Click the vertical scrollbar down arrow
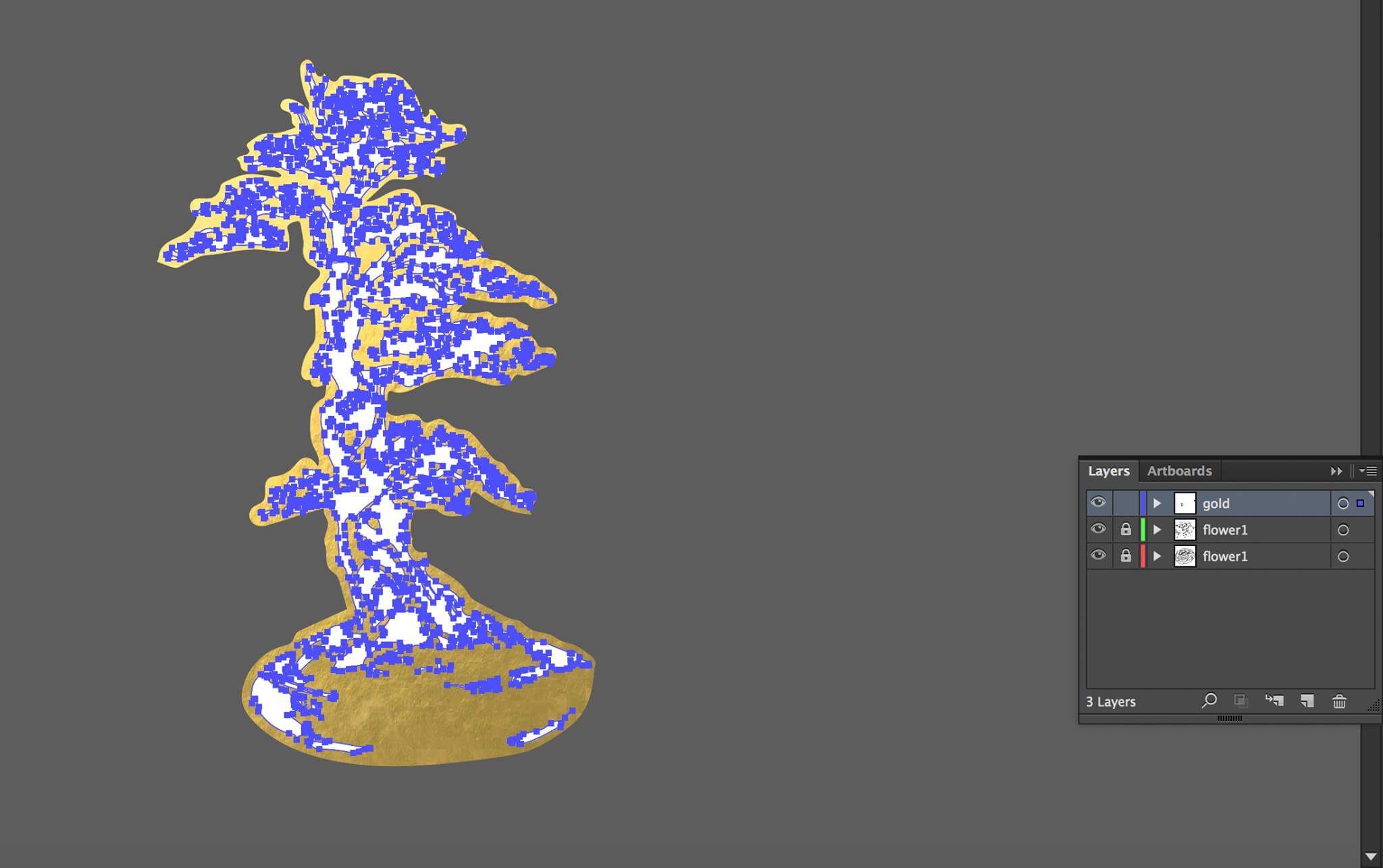The width and height of the screenshot is (1383, 868). pyautogui.click(x=1371, y=857)
